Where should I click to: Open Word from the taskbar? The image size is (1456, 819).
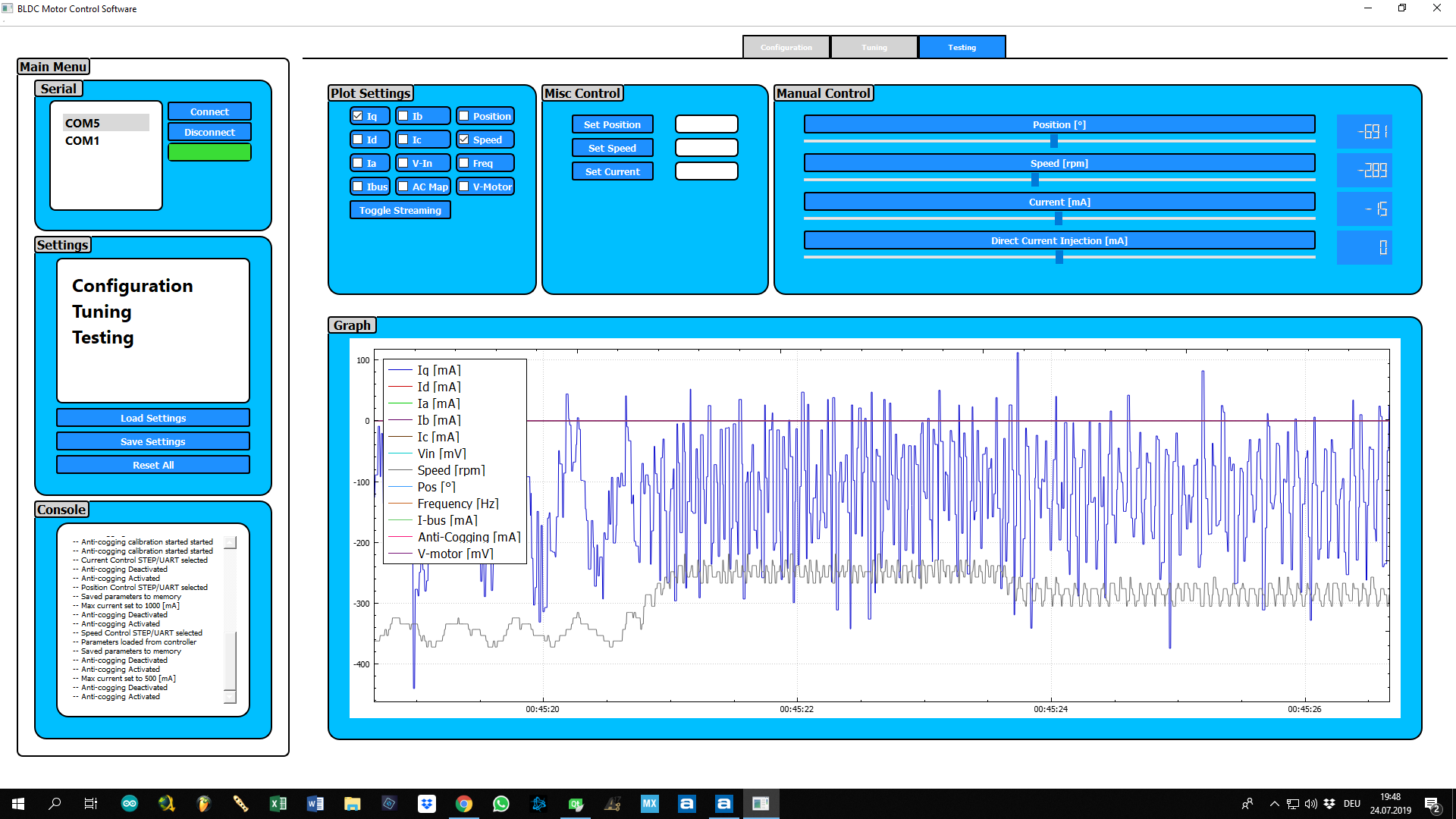click(315, 804)
